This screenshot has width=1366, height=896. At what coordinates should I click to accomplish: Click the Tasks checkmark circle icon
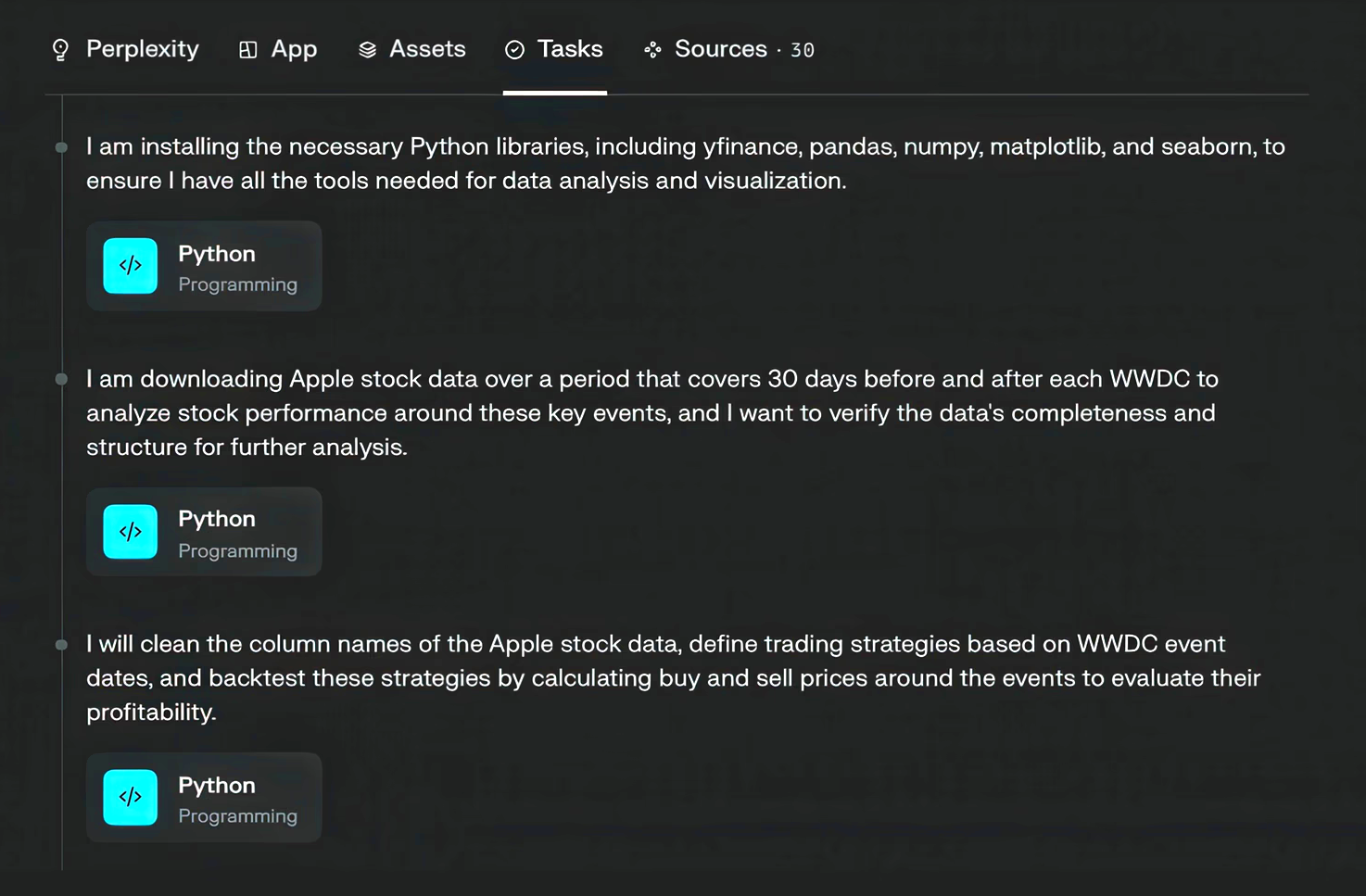(514, 50)
